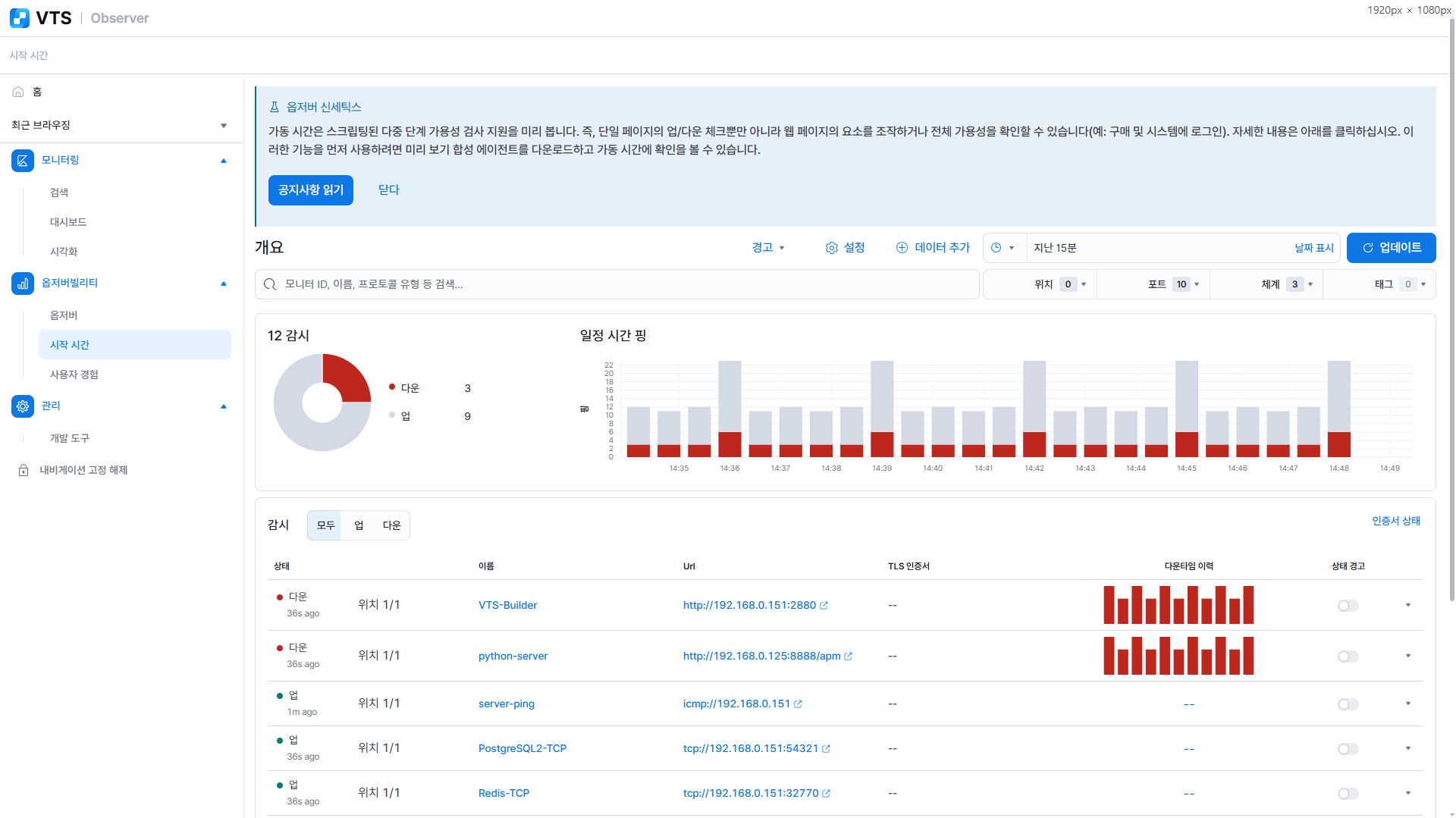This screenshot has width=1456, height=818.
Task: Open the 인증서 상태 link
Action: [x=1396, y=521]
